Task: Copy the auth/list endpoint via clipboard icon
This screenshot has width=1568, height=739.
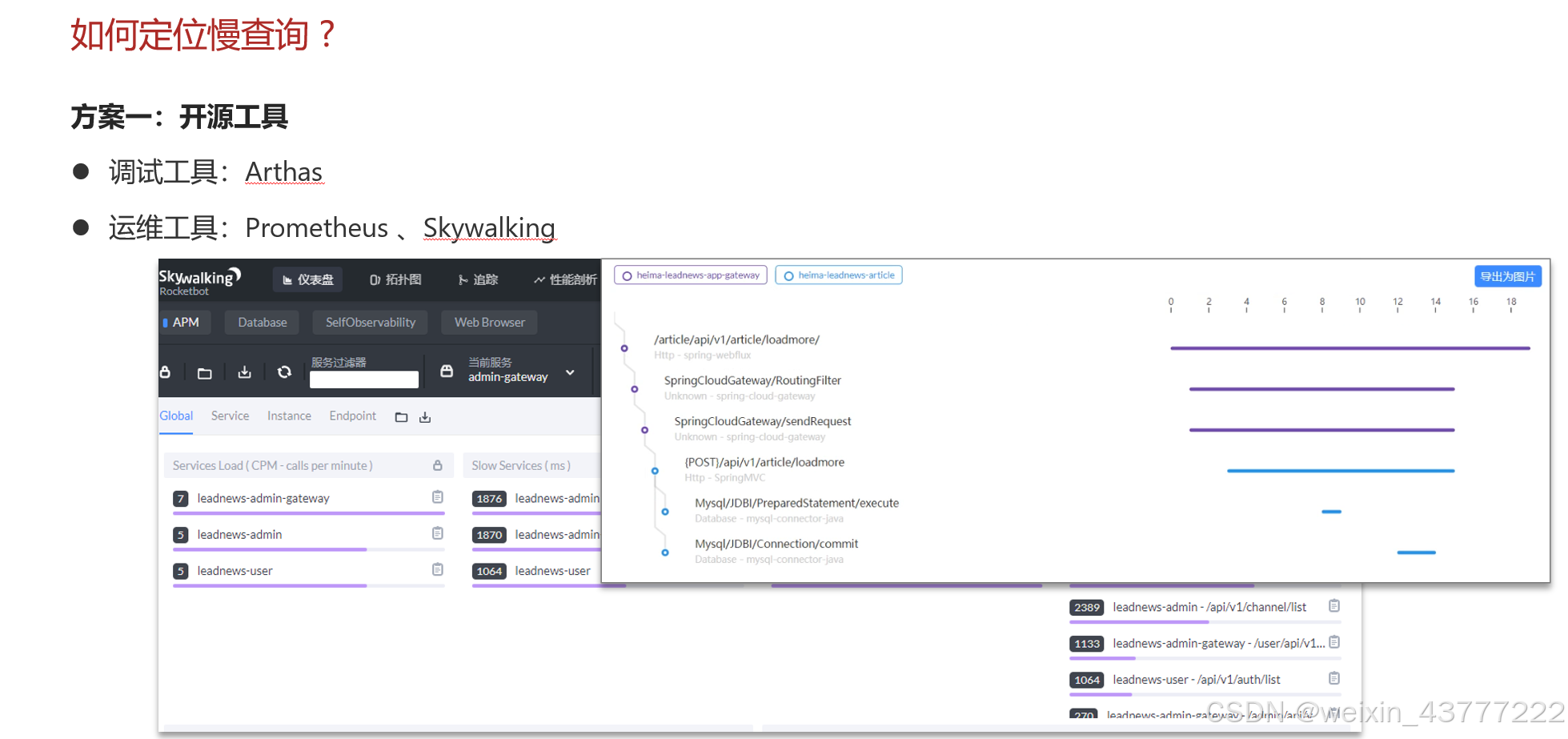Action: coord(1334,678)
